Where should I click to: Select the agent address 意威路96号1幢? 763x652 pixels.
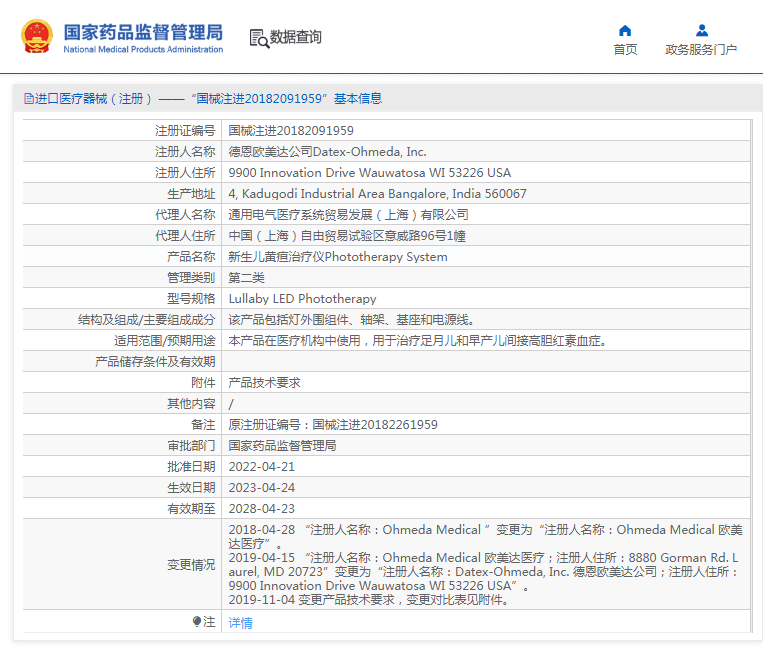347,236
